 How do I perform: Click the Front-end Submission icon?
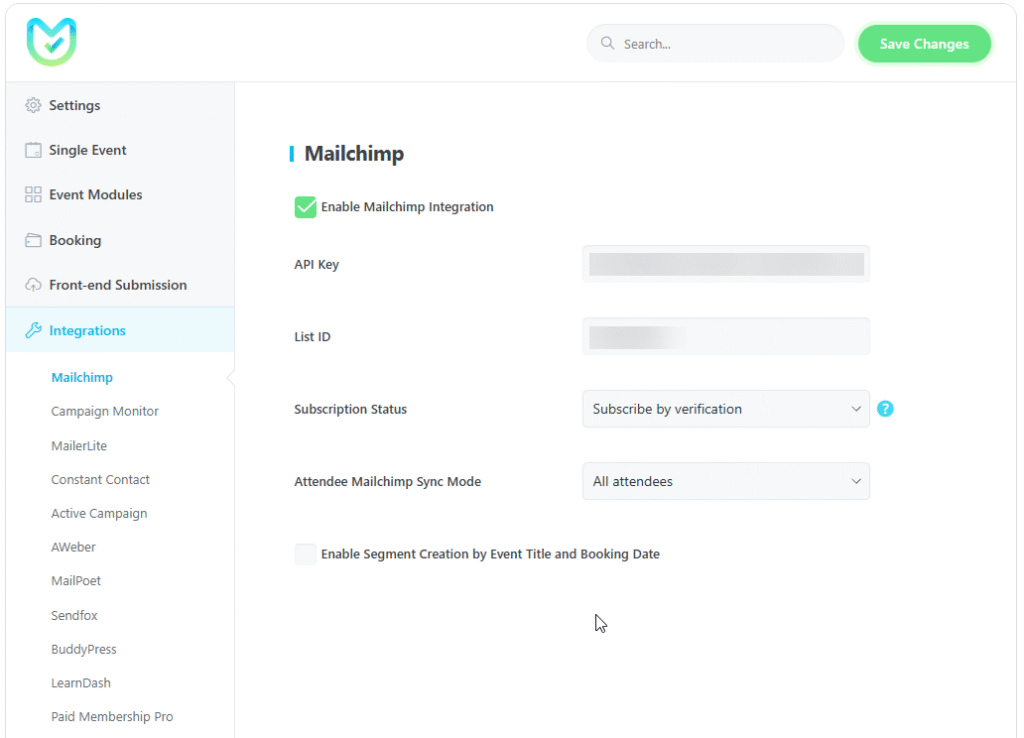coord(31,285)
